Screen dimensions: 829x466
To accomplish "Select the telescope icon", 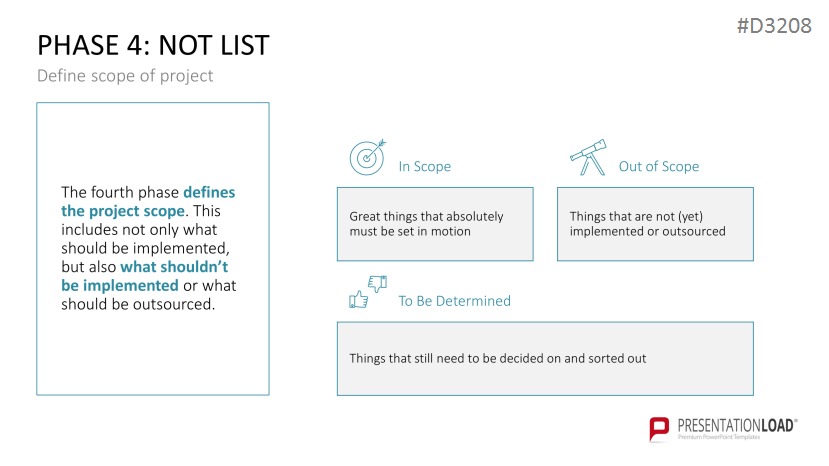I will 587,157.
